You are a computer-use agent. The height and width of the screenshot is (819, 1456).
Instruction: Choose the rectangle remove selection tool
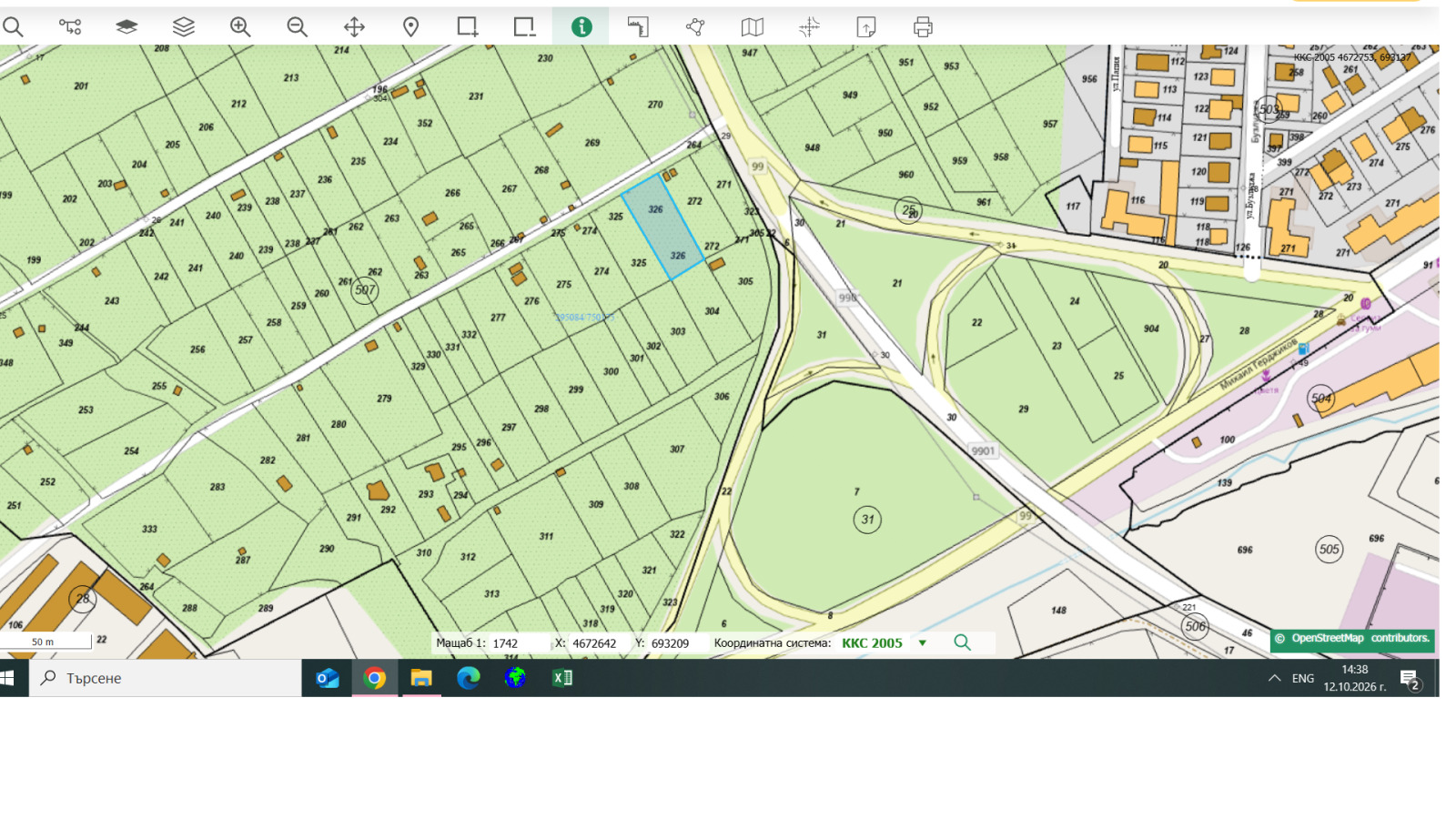tap(524, 27)
